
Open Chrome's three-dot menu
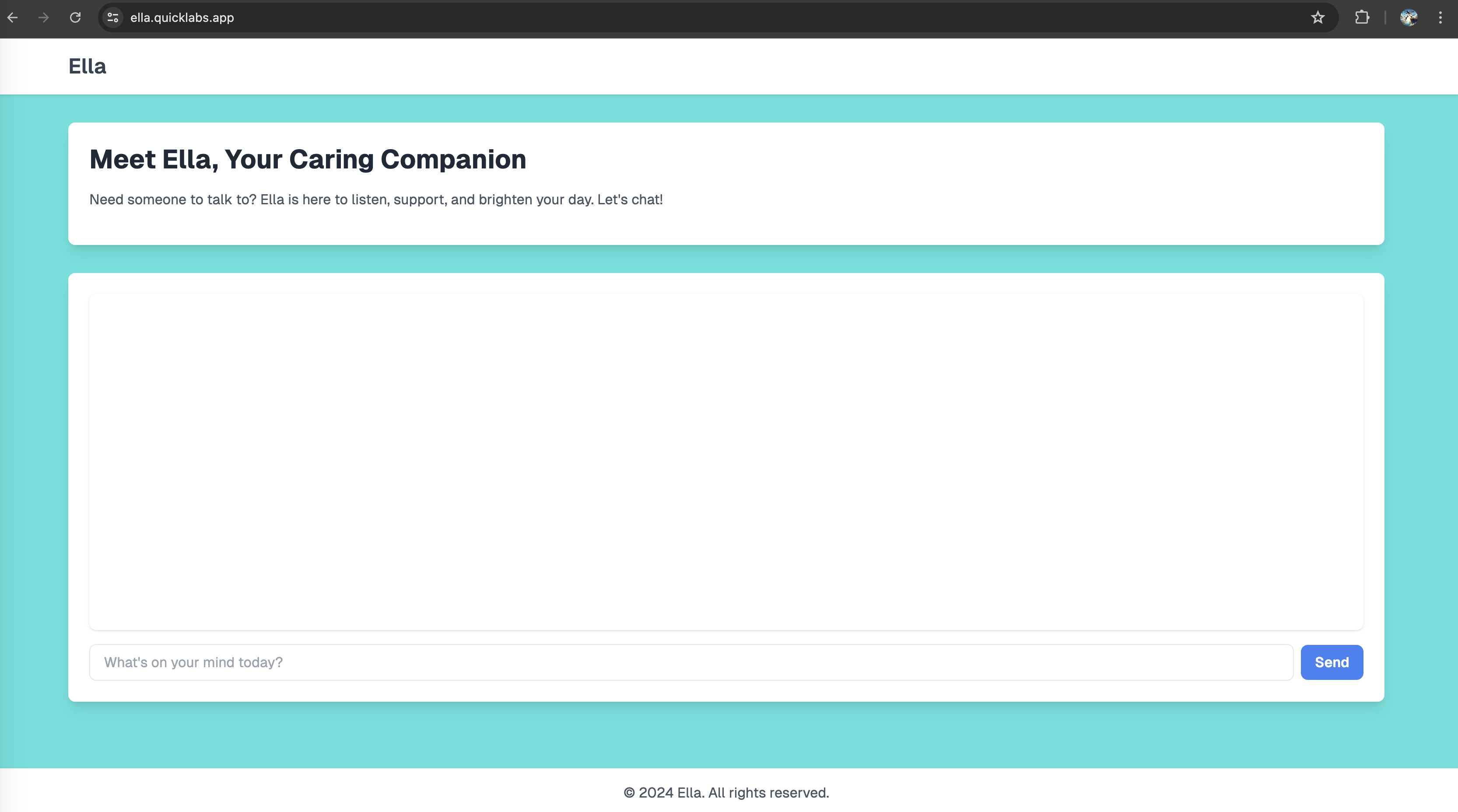pos(1440,17)
